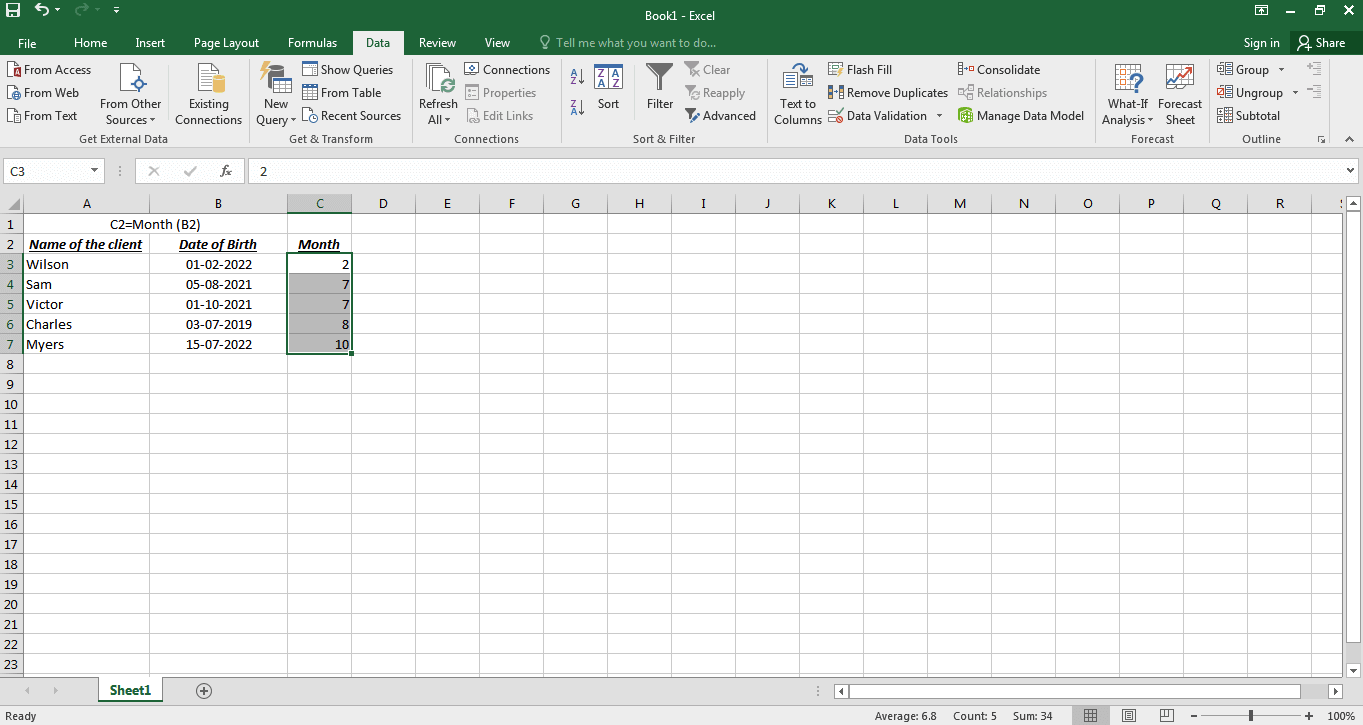1363x725 pixels.
Task: Click zoom in plus button
Action: 1309,716
